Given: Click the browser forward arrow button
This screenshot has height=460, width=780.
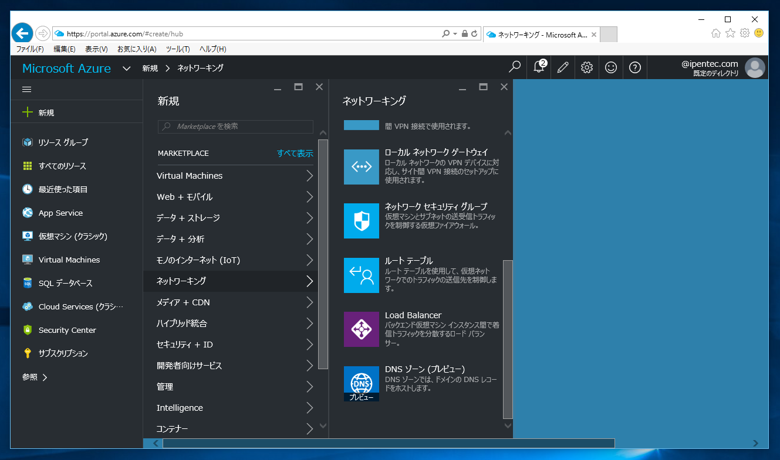Looking at the screenshot, I should pos(43,33).
